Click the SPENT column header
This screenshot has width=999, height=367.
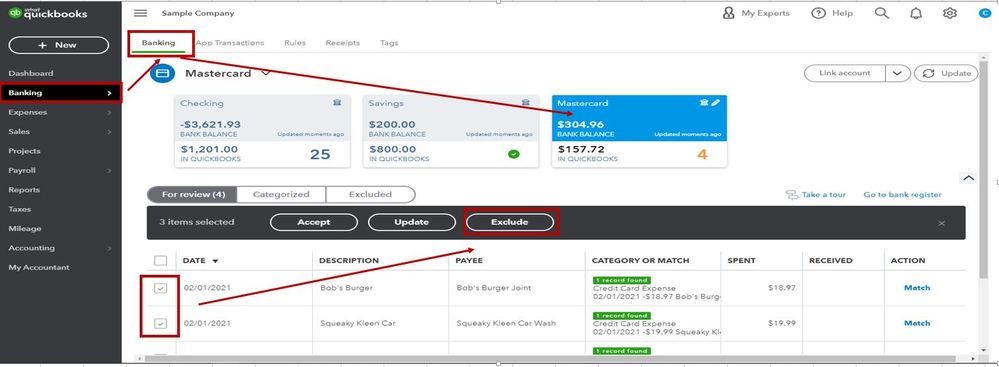[742, 261]
